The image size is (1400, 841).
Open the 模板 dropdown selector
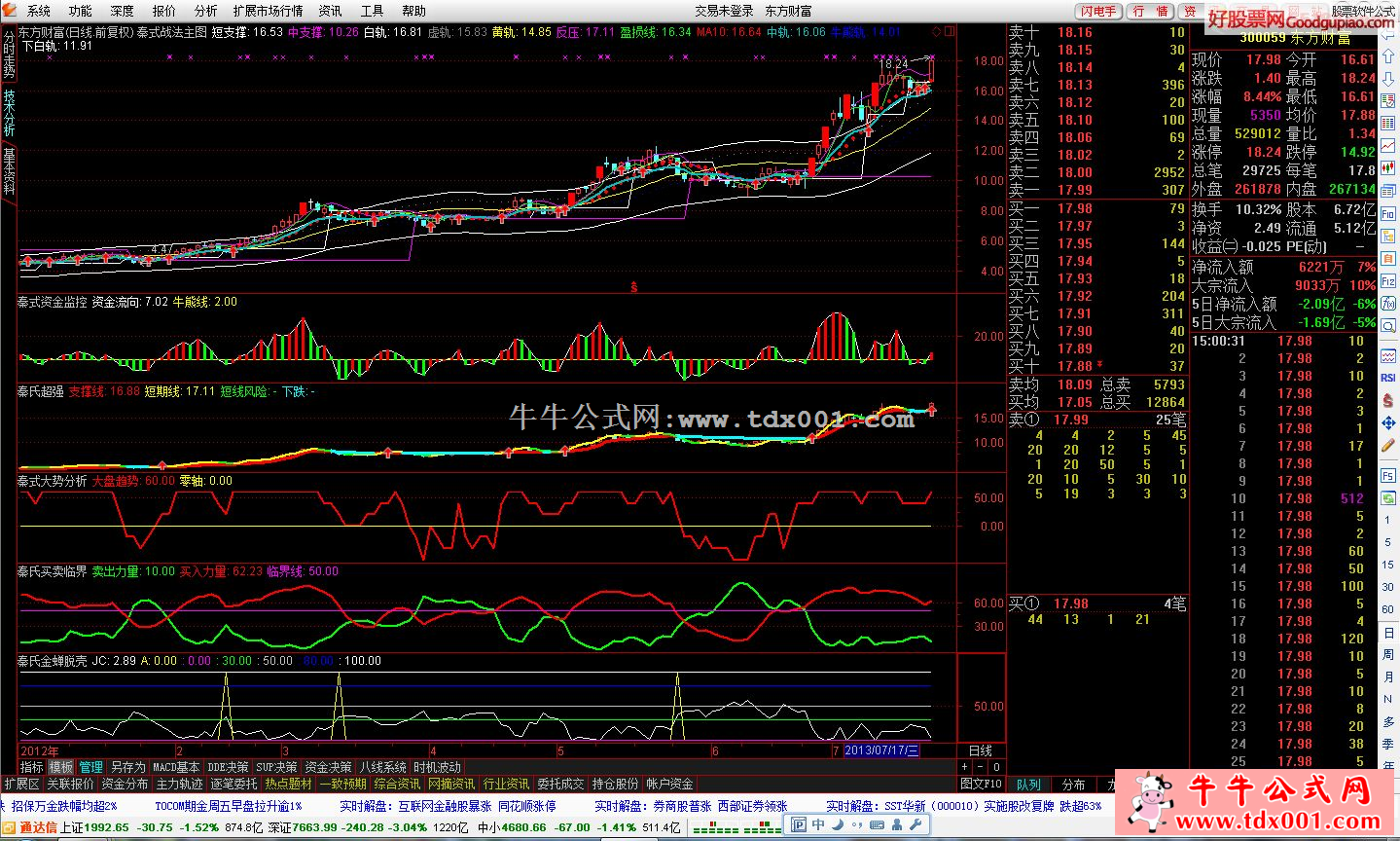coord(61,767)
